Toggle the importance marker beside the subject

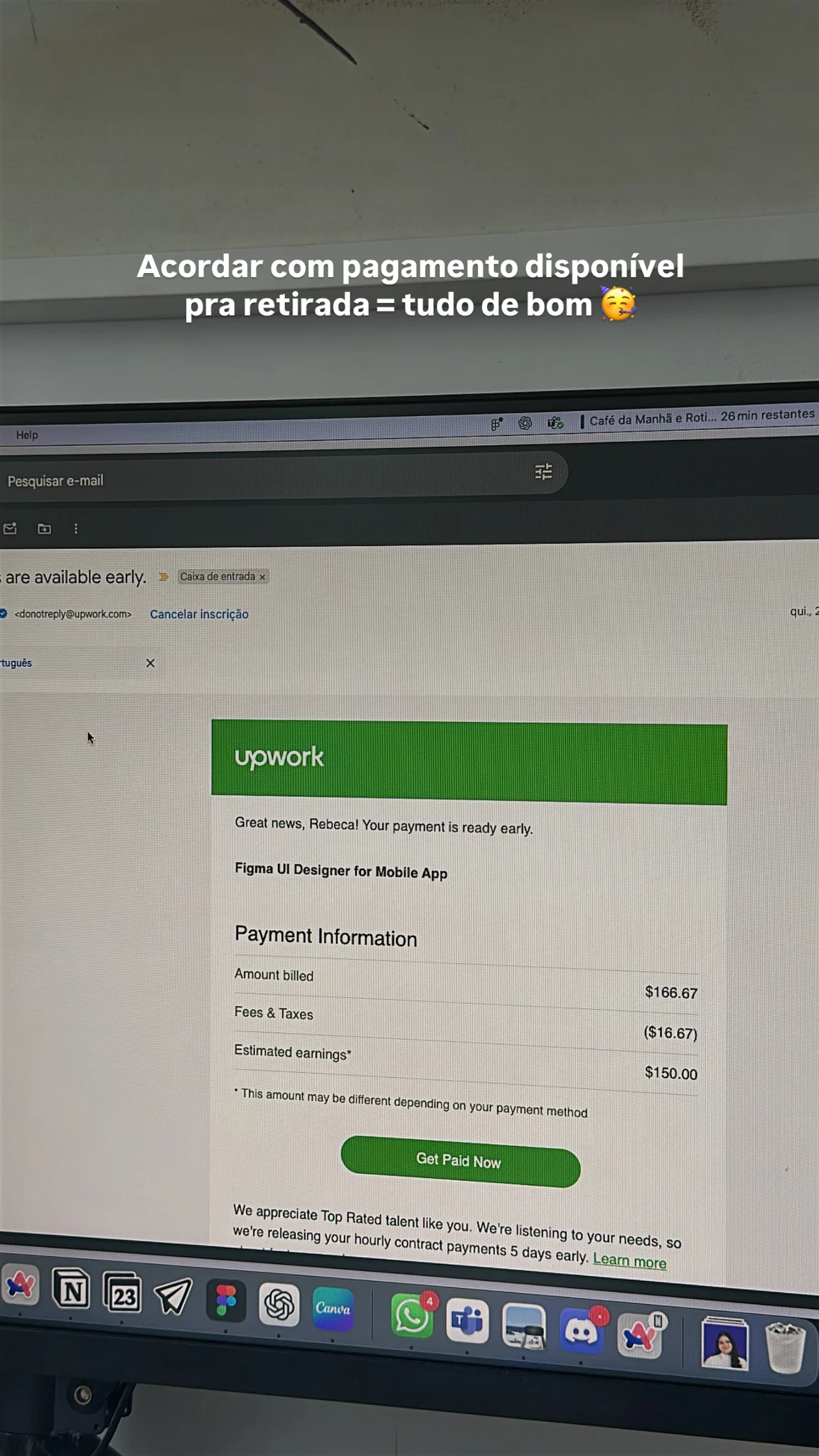coord(164,577)
